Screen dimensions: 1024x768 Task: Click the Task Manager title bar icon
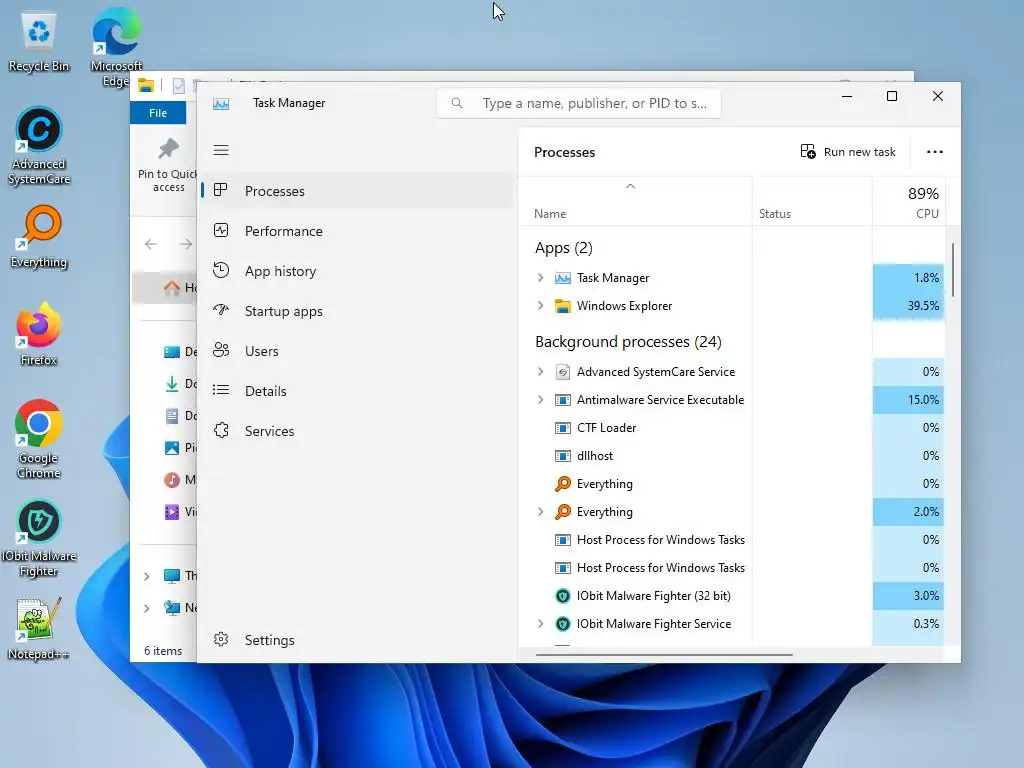click(x=221, y=103)
